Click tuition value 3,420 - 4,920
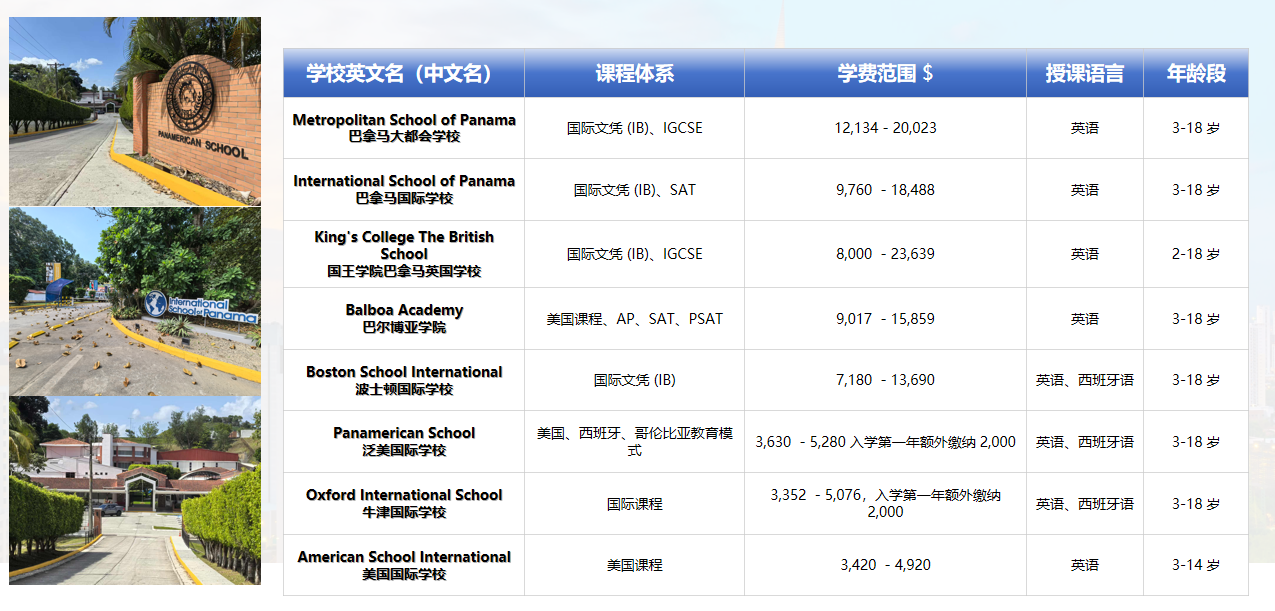1275x611 pixels. (885, 565)
